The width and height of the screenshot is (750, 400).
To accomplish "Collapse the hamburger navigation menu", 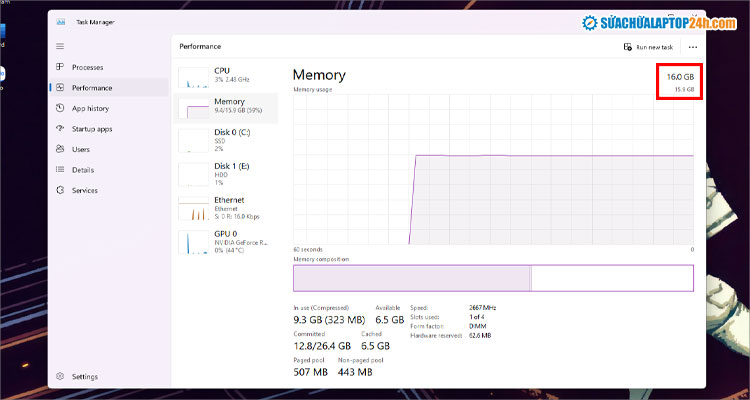I will click(61, 46).
